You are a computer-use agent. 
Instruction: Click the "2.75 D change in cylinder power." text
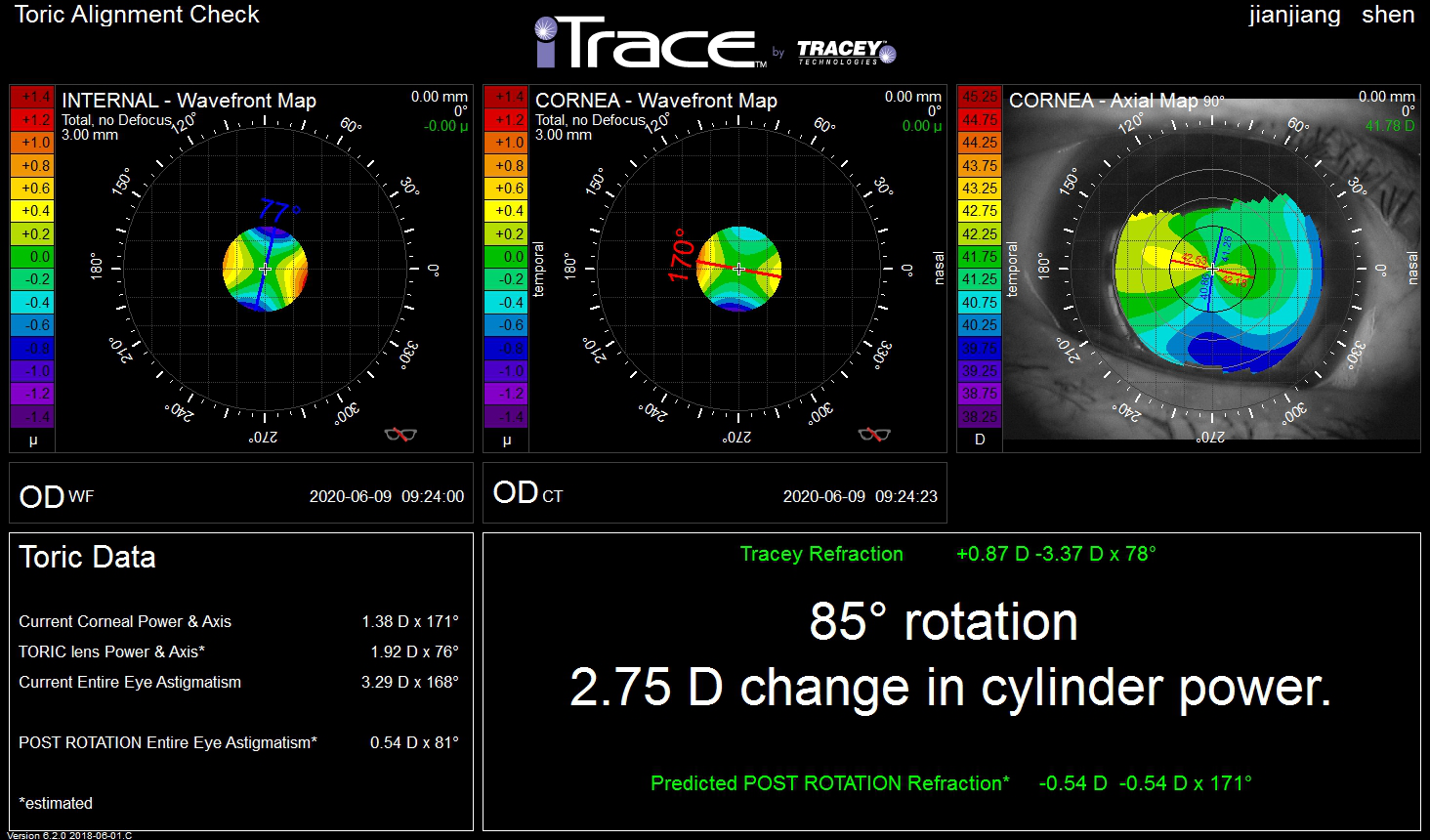[x=950, y=687]
